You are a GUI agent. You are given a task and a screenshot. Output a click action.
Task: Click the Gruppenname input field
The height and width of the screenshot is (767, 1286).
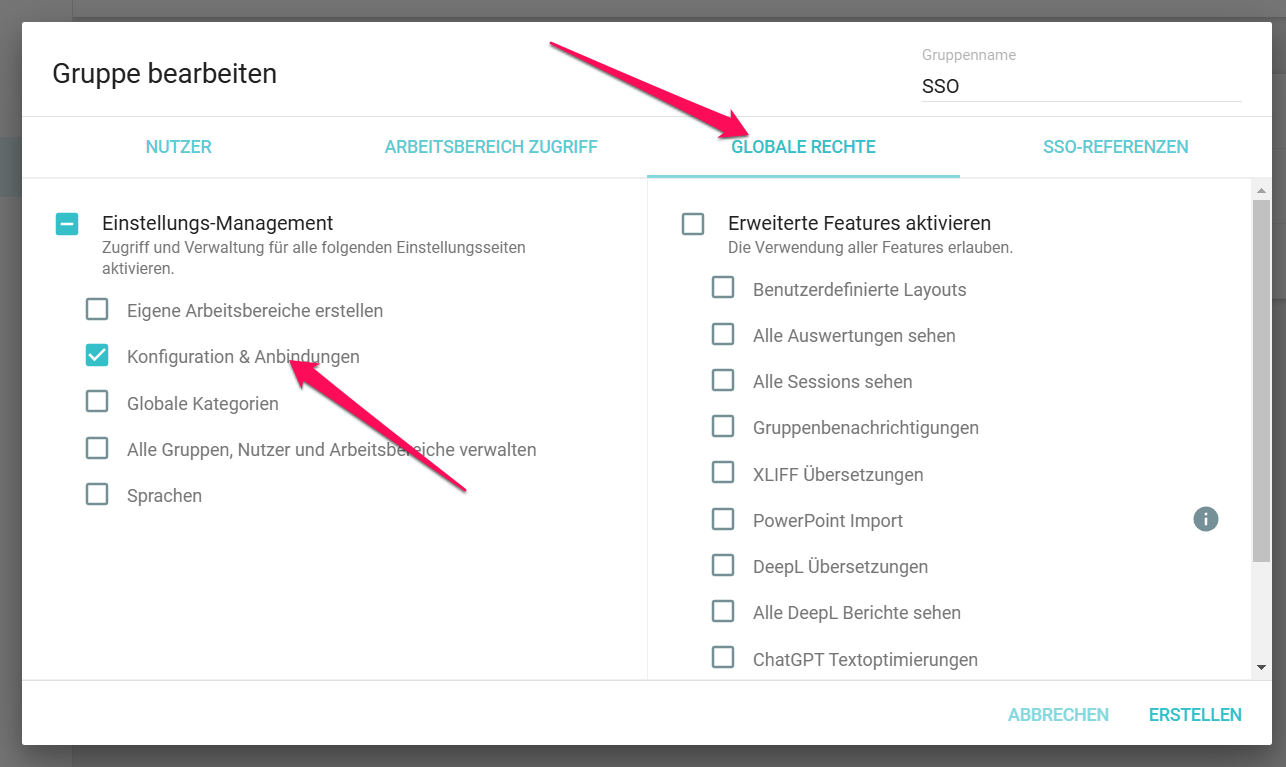(x=1081, y=86)
